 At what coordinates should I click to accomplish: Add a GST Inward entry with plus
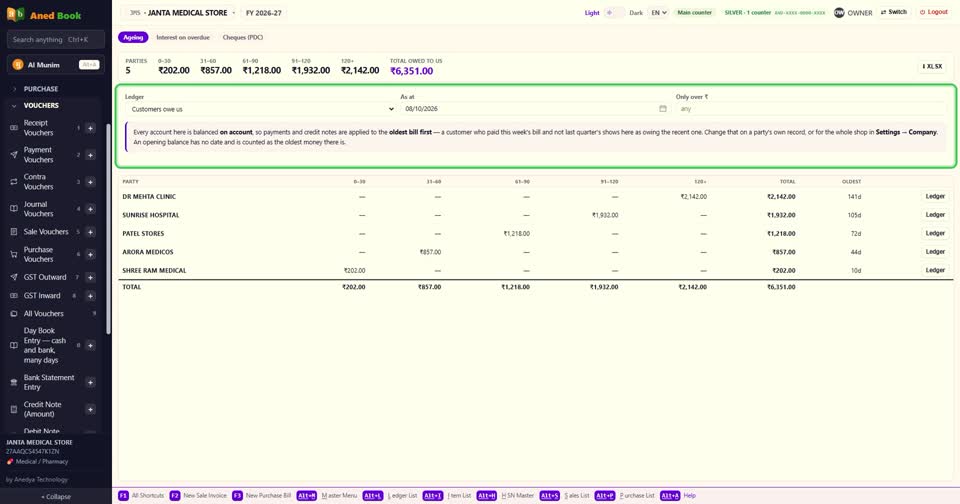90,296
